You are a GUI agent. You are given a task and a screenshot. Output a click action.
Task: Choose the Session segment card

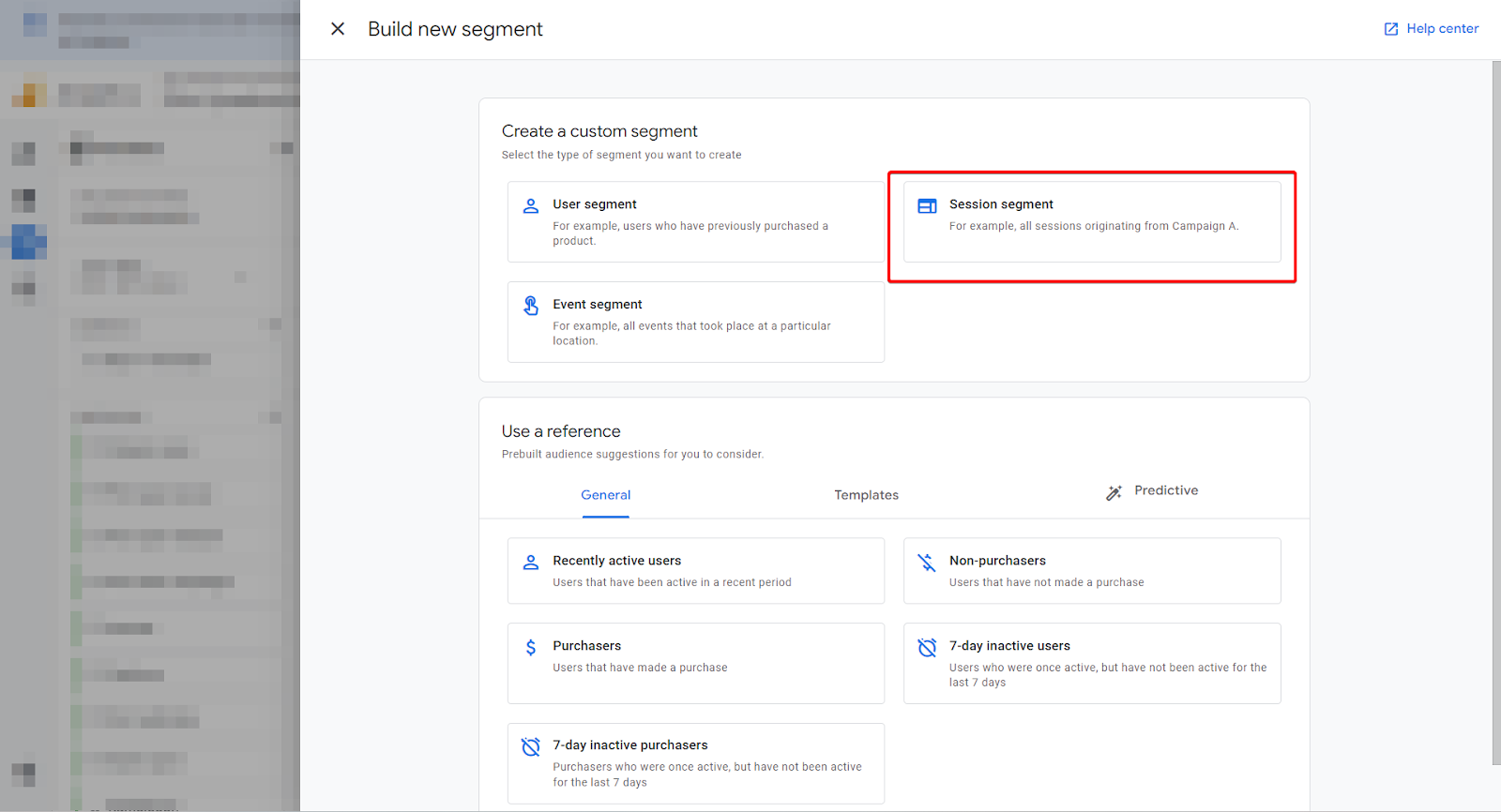1092,222
